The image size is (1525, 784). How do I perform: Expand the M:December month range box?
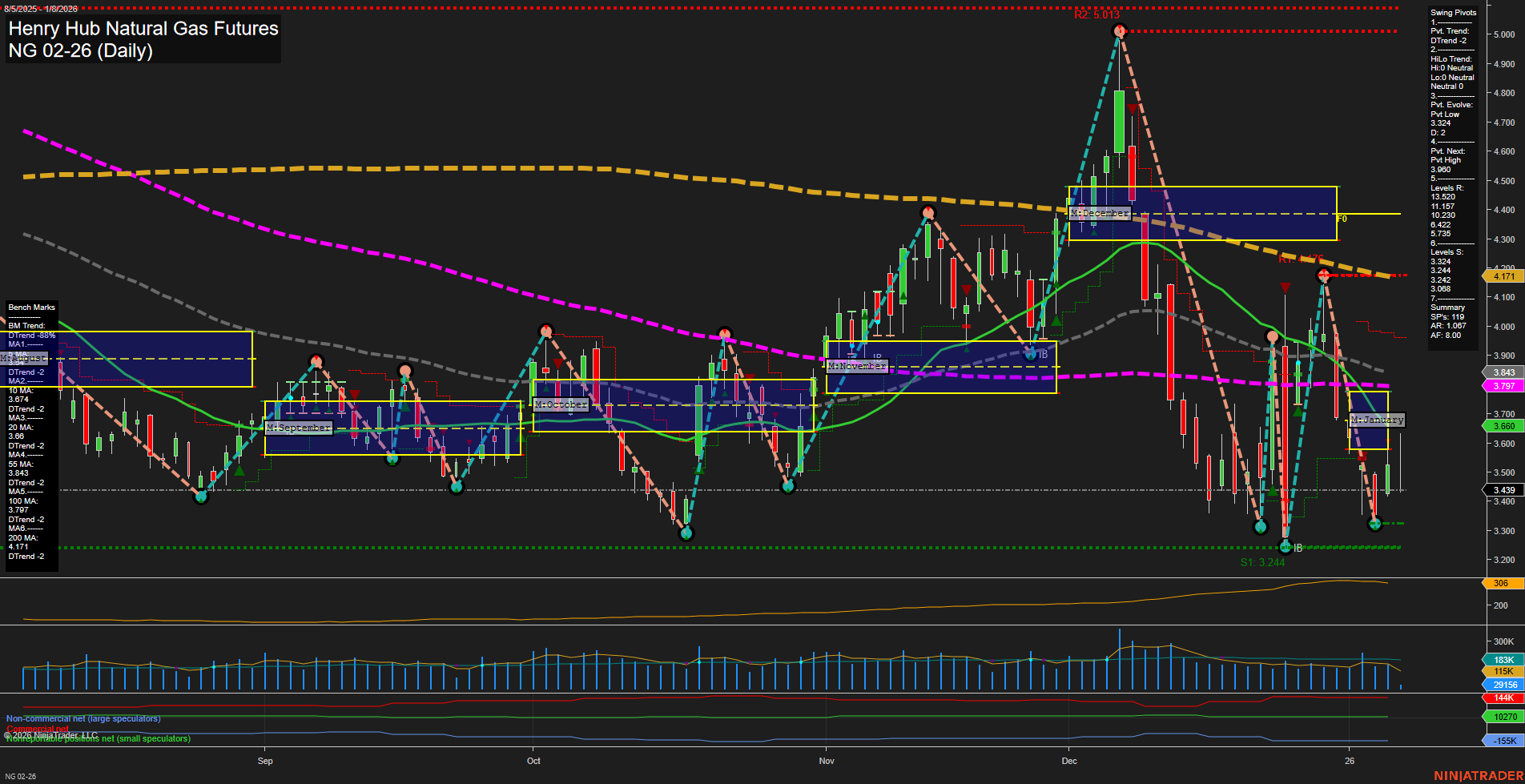[1099, 213]
